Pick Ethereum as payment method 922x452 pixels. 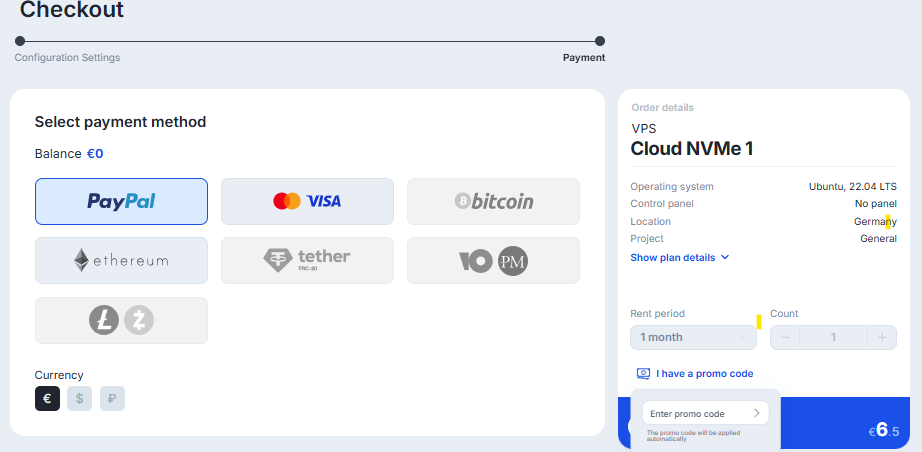pos(121,260)
